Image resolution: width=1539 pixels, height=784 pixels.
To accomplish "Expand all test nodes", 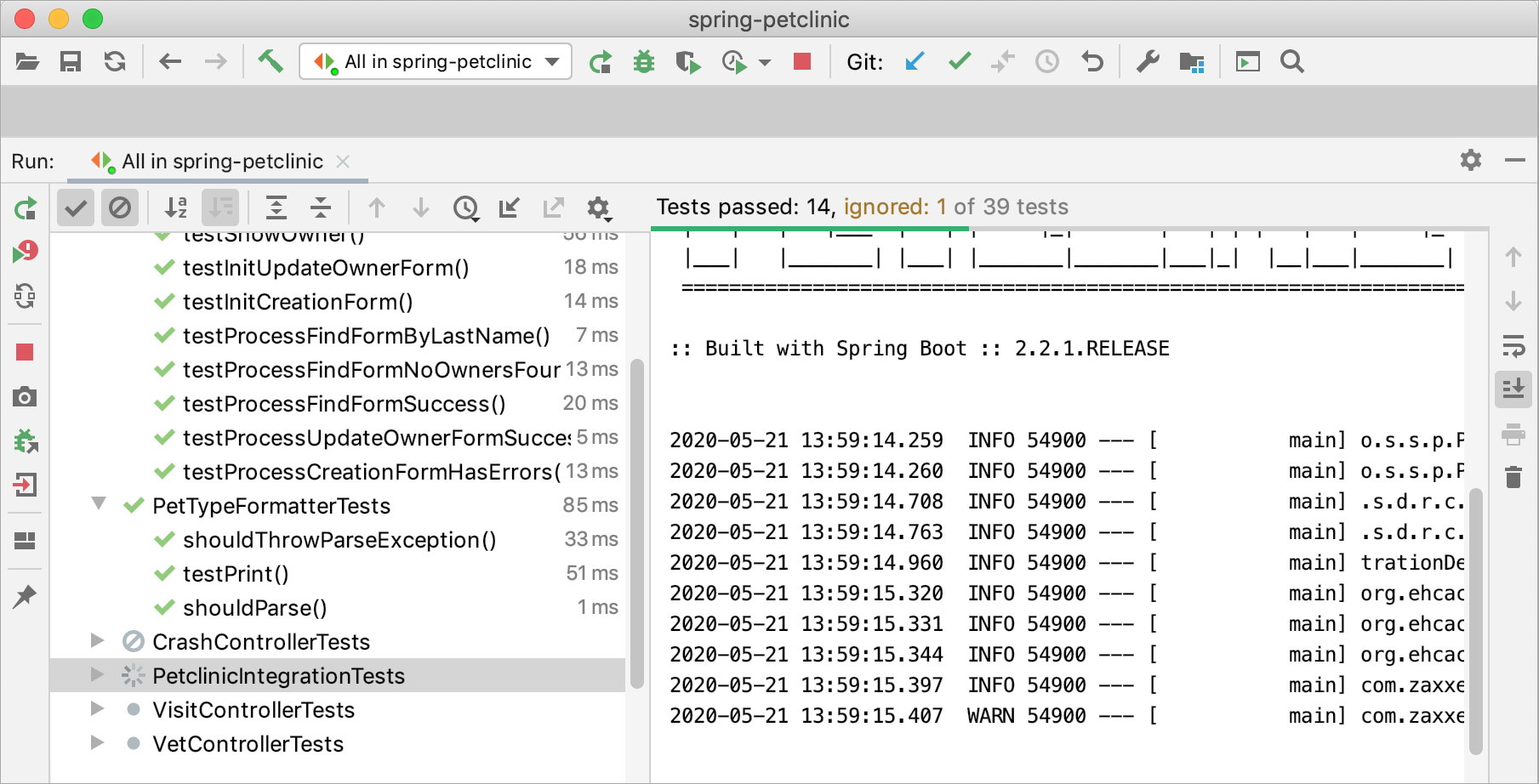I will (276, 207).
